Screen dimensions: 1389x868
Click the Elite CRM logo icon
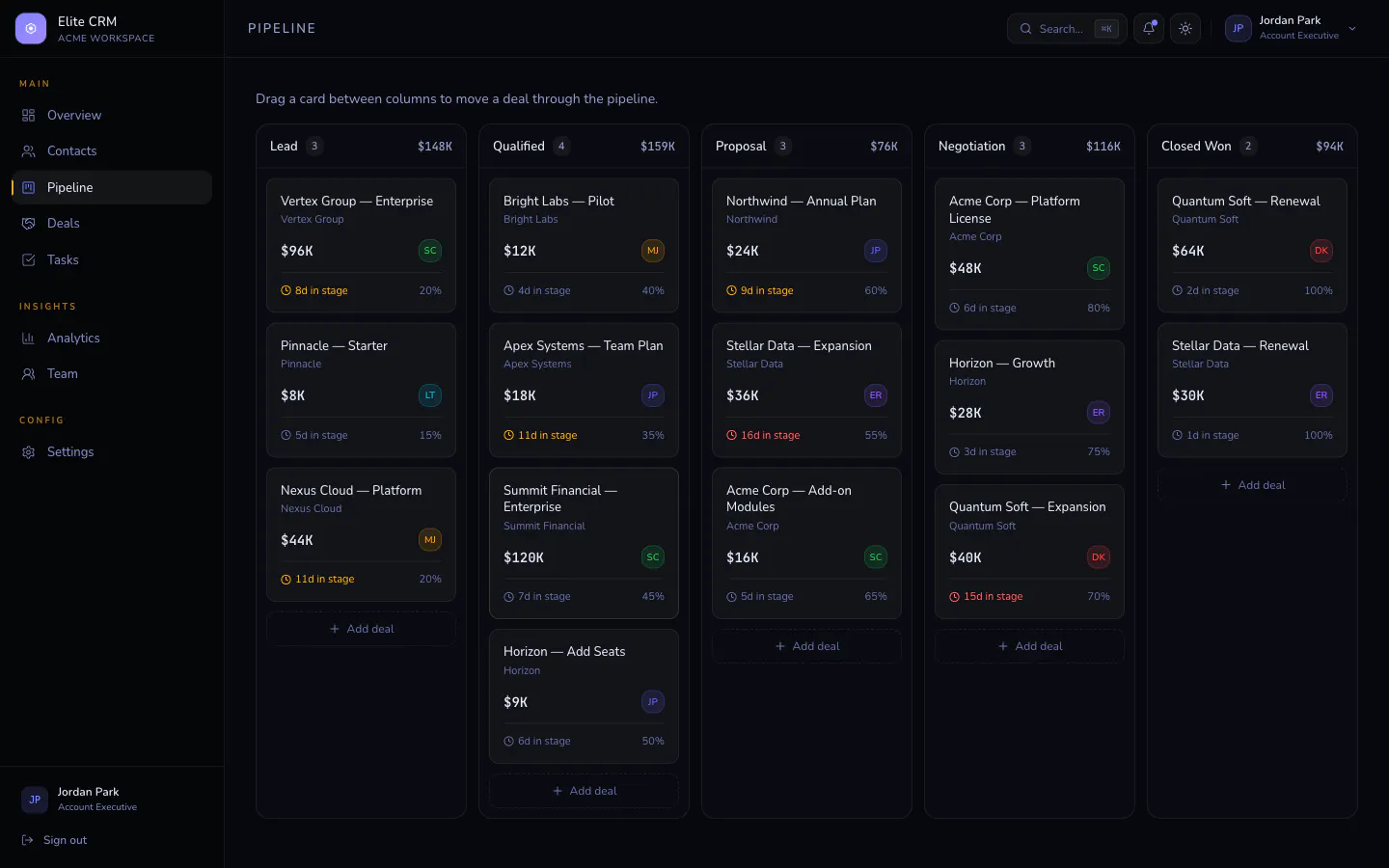coord(31,29)
